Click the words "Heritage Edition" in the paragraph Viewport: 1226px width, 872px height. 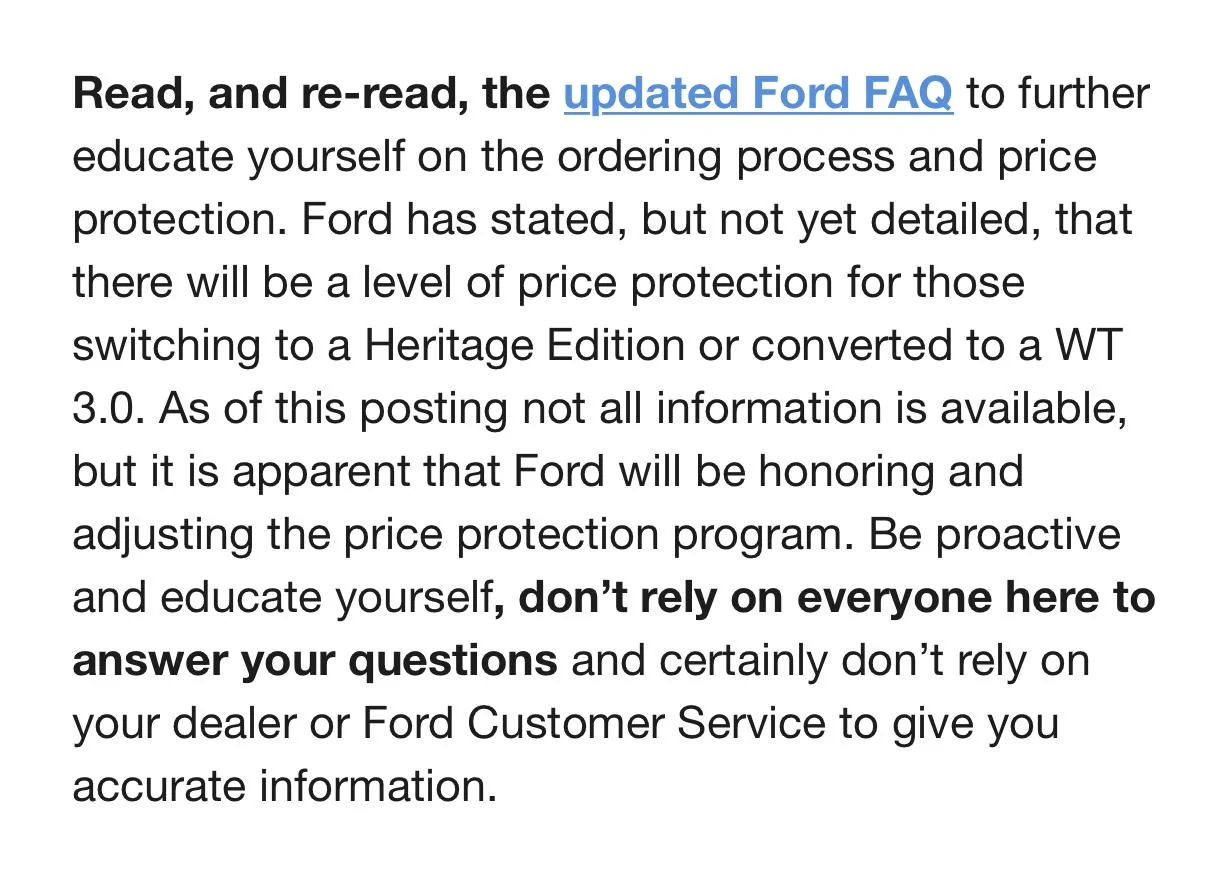(x=525, y=346)
